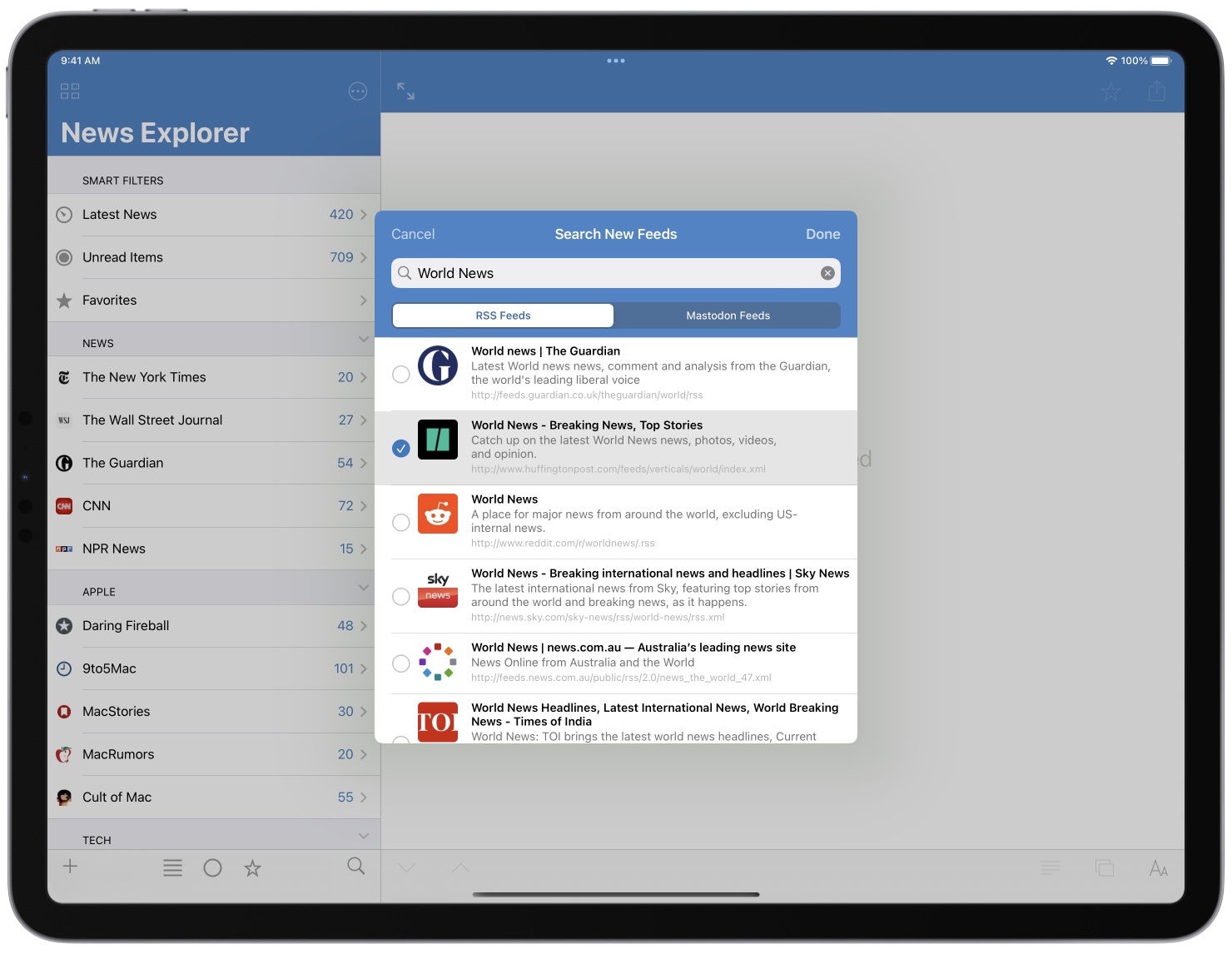This screenshot has height=954, width=1232.
Task: Cancel the Search New Feeds dialog
Action: tap(413, 234)
